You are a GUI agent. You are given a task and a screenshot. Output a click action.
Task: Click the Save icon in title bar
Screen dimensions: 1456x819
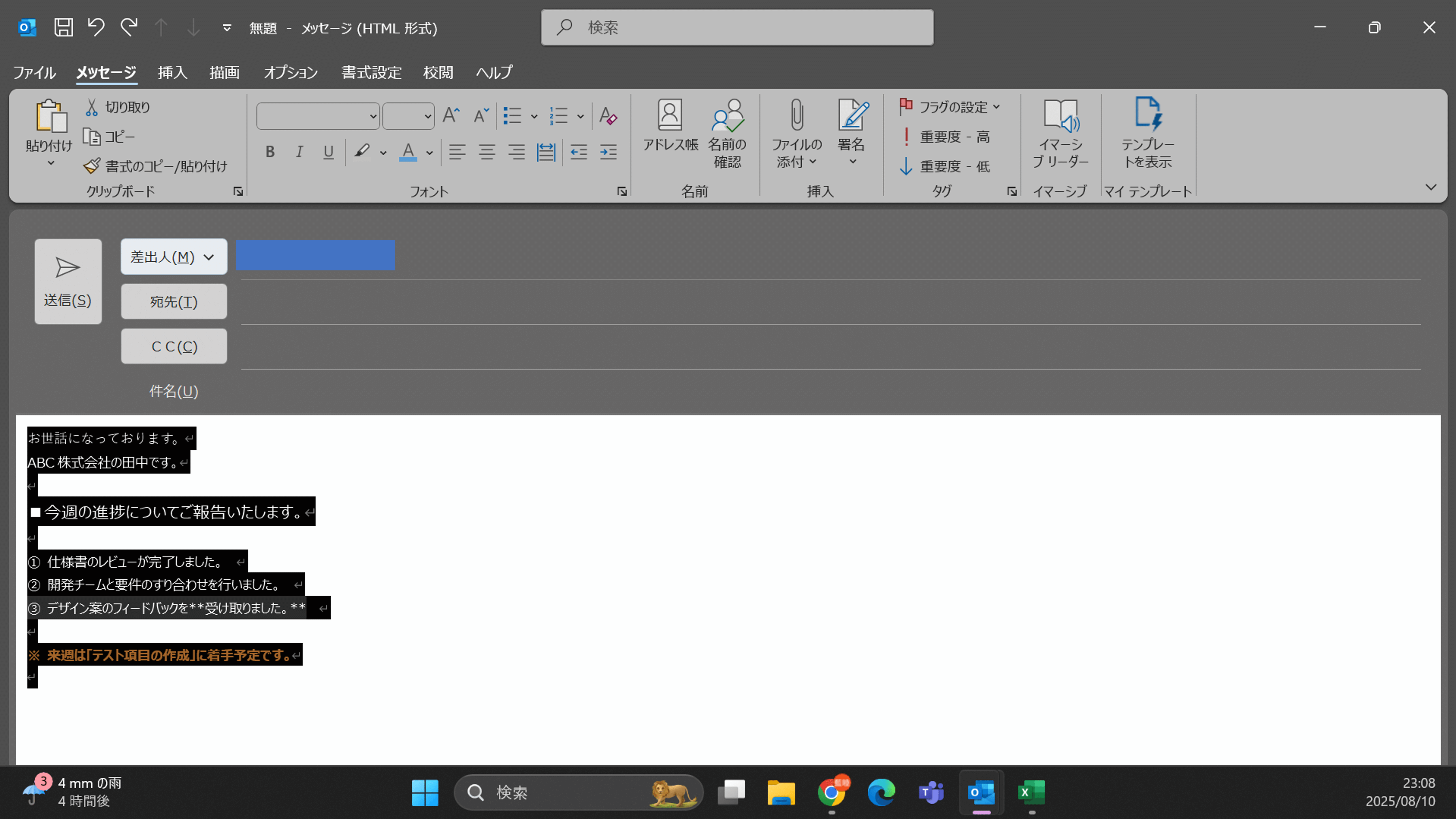coord(63,27)
